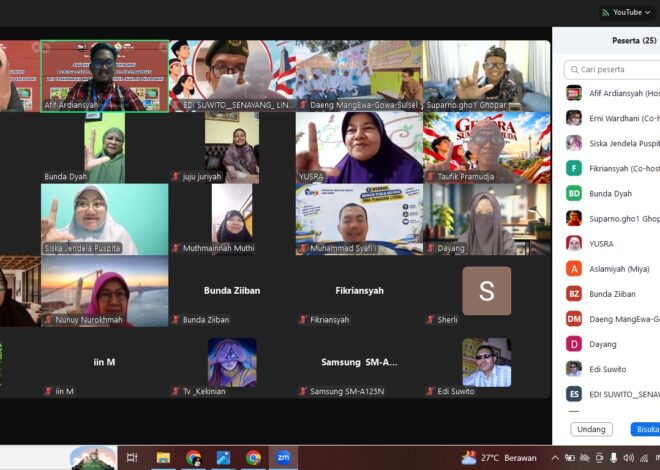Select Daeng MangEwa-Gowa-Sulsel video tile
Viewport: 660px width, 470px height.
click(359, 76)
